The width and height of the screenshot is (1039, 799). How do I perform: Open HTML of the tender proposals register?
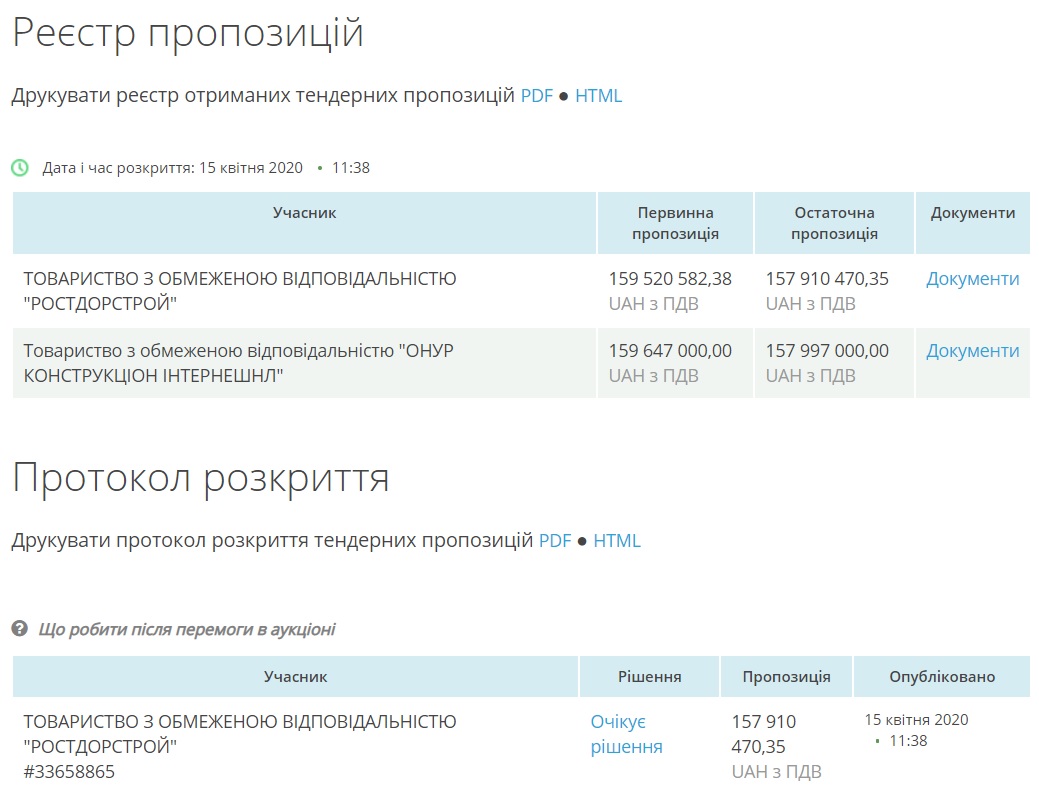coord(598,95)
